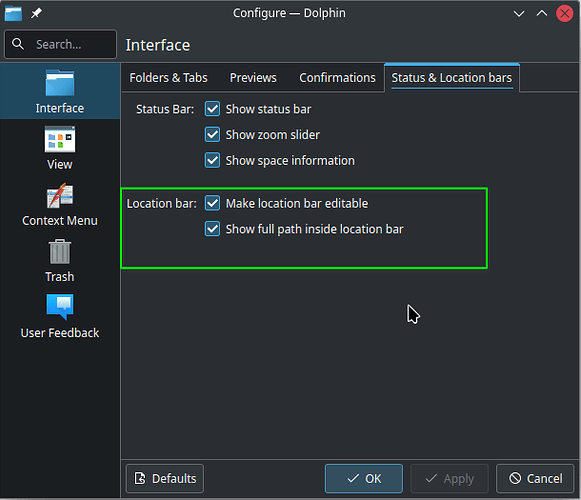581x500 pixels.
Task: Focus the Search settings input field
Action: [60, 44]
